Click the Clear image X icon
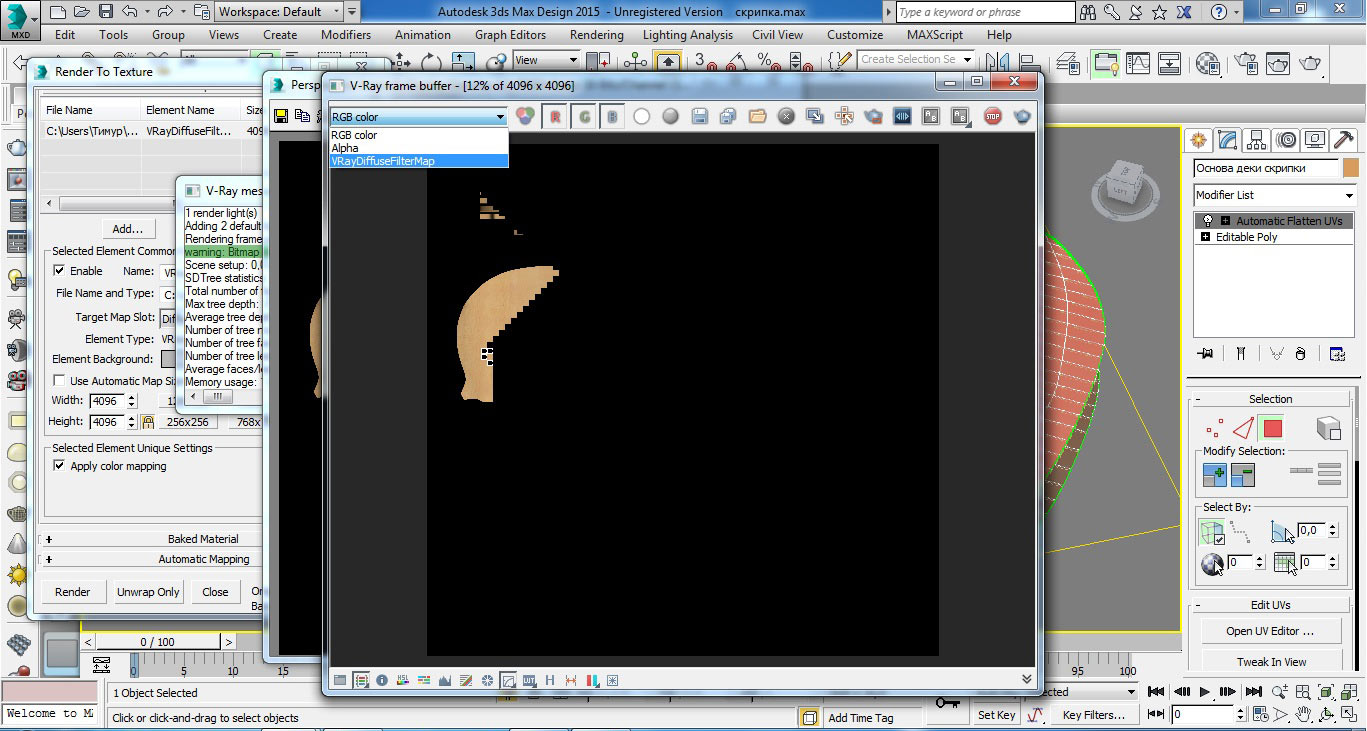The width and height of the screenshot is (1367, 731). 787,117
